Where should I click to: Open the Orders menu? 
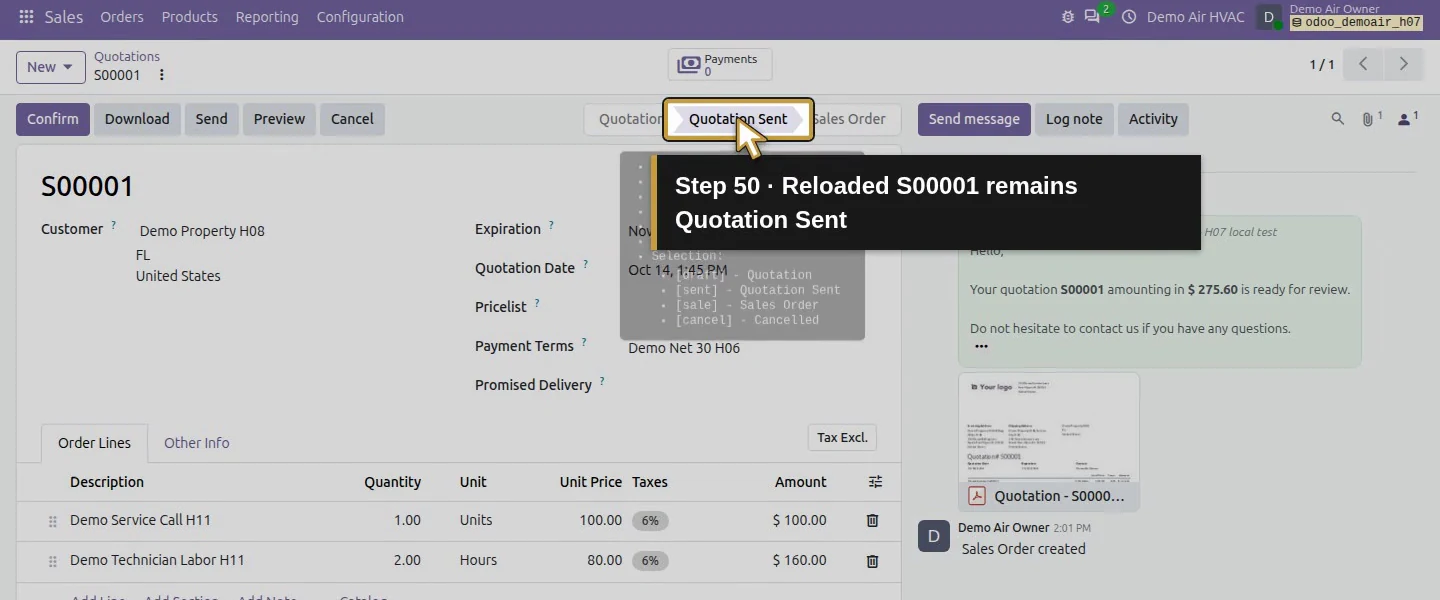(x=122, y=17)
